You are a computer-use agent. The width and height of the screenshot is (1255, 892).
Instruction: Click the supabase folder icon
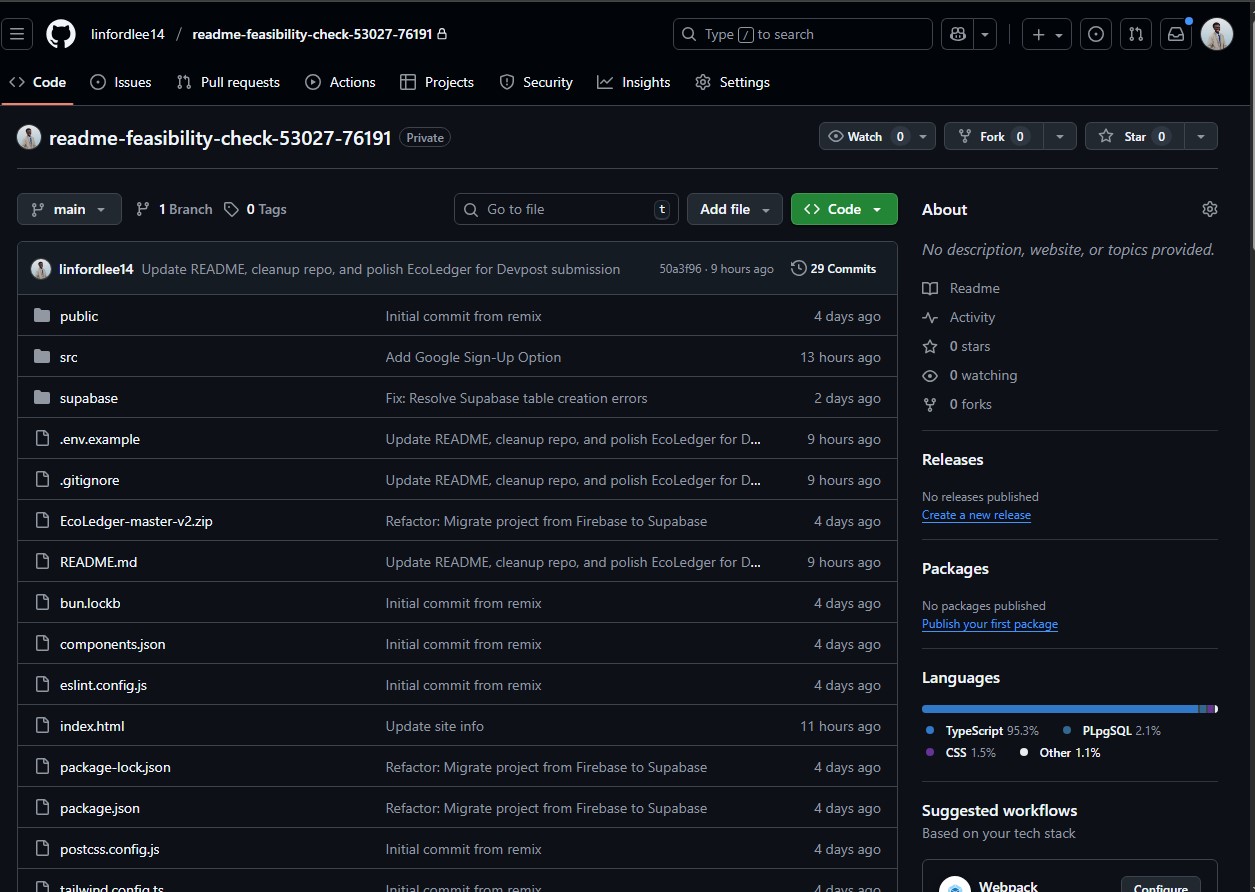coord(42,398)
